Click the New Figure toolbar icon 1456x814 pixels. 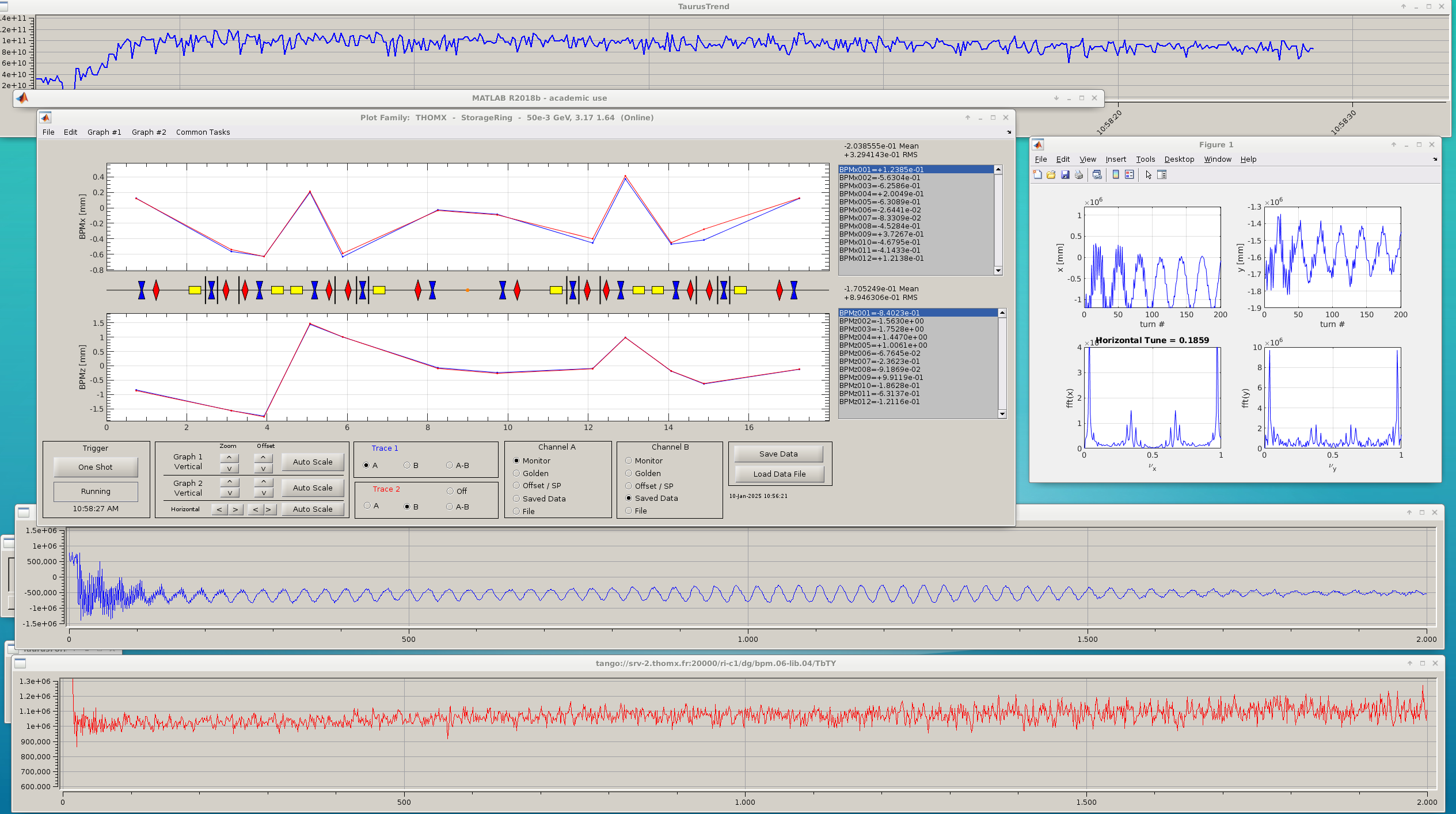click(x=1037, y=175)
